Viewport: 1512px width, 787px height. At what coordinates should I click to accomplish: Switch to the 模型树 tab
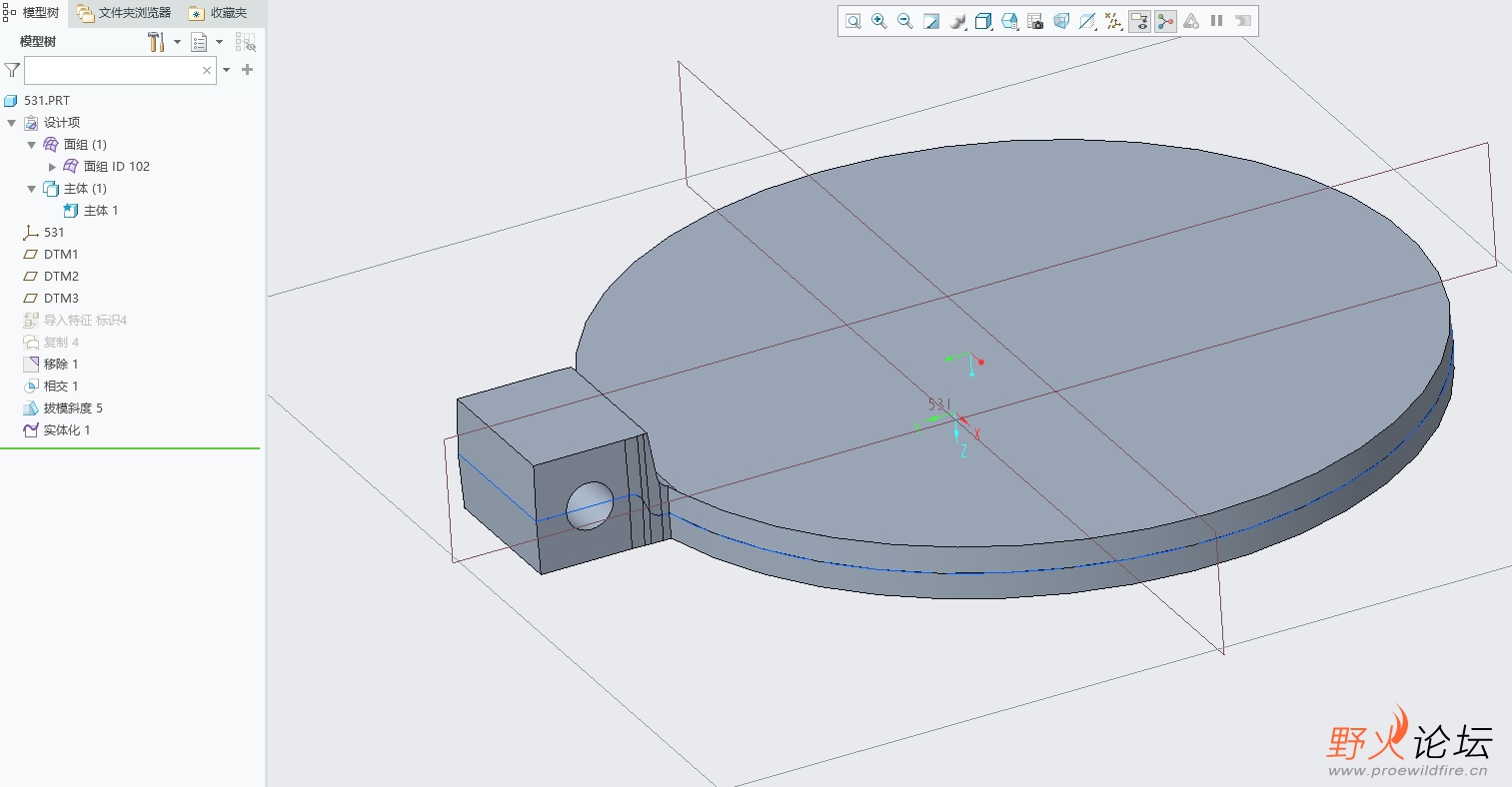click(33, 13)
